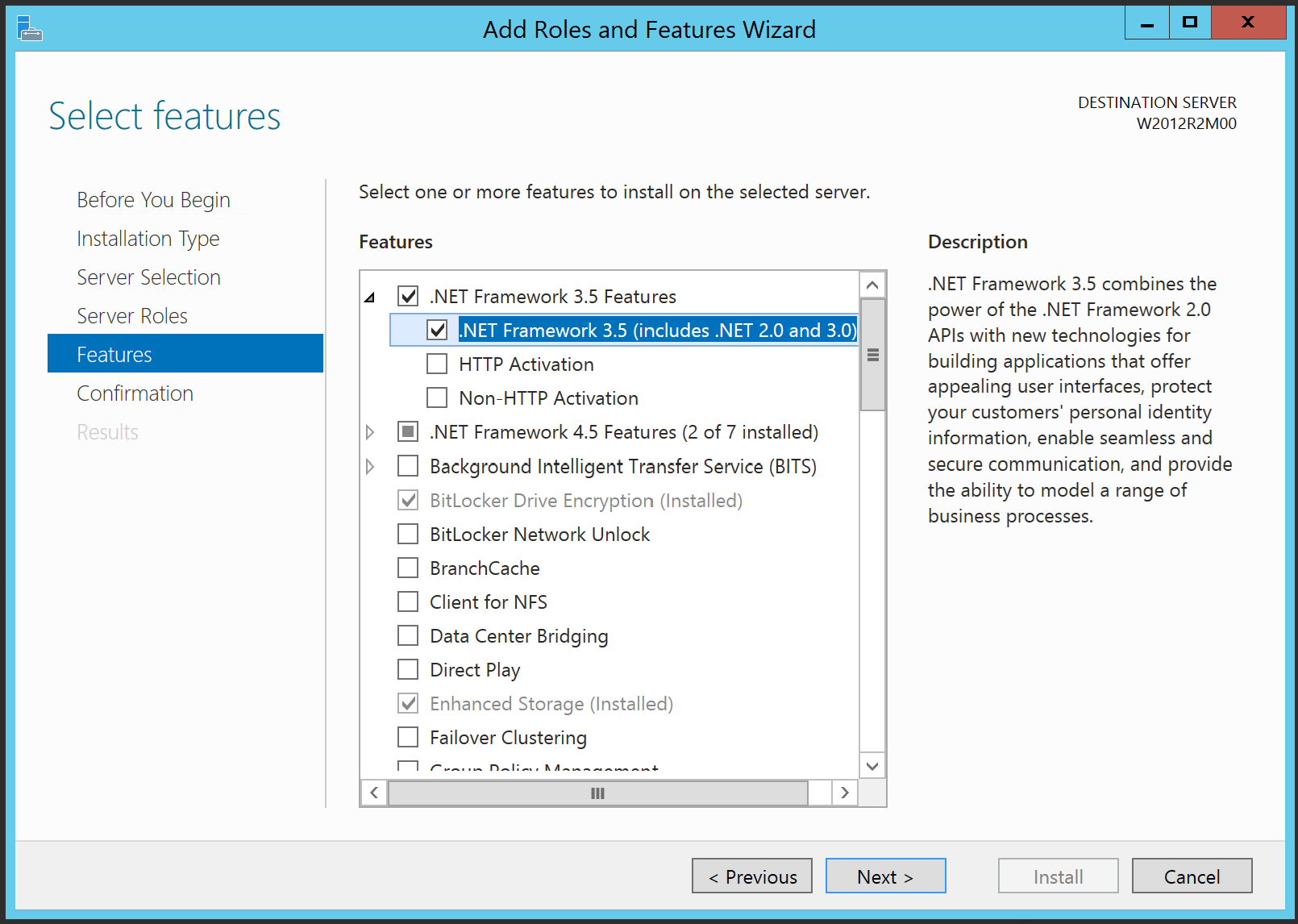Open the Confirmation step in sidebar
The image size is (1298, 924).
click(135, 393)
